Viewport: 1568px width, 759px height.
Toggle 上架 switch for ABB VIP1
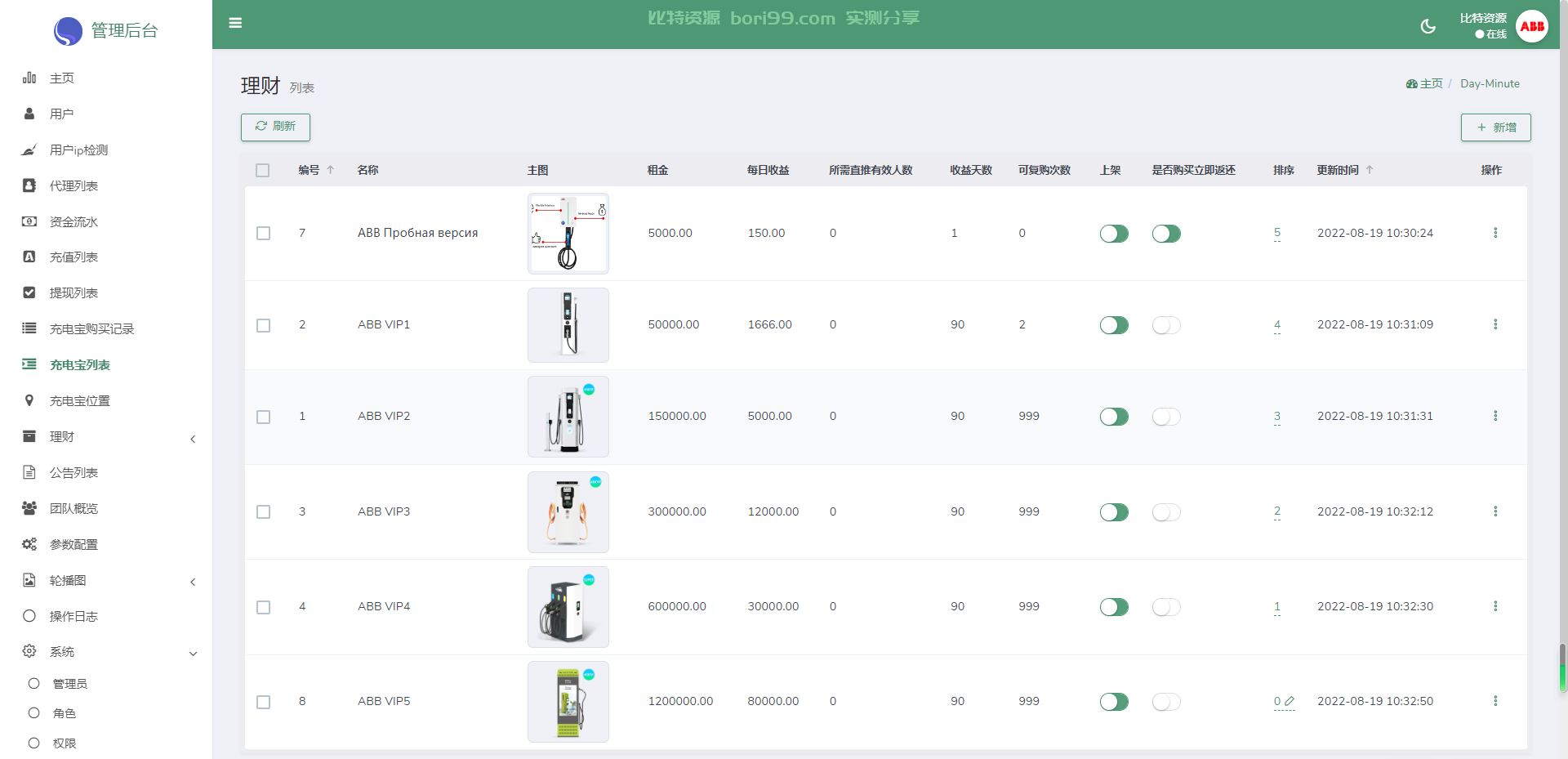click(1114, 325)
